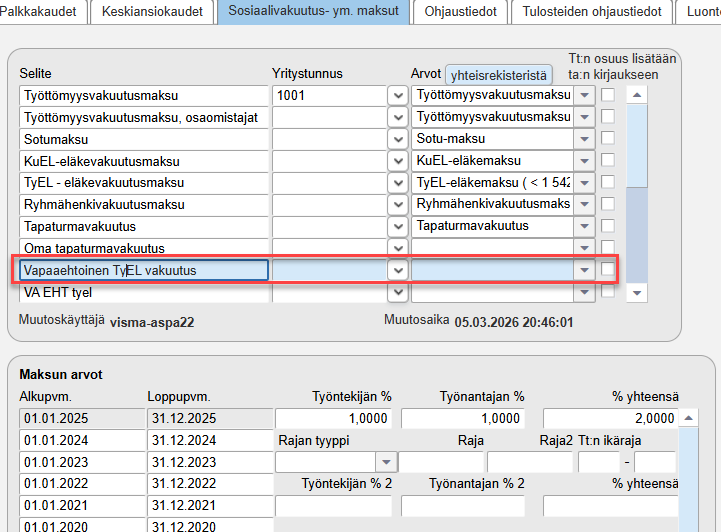
Task: Click the Tapaturmavakuutus Selite field
Action: pyautogui.click(x=143, y=227)
